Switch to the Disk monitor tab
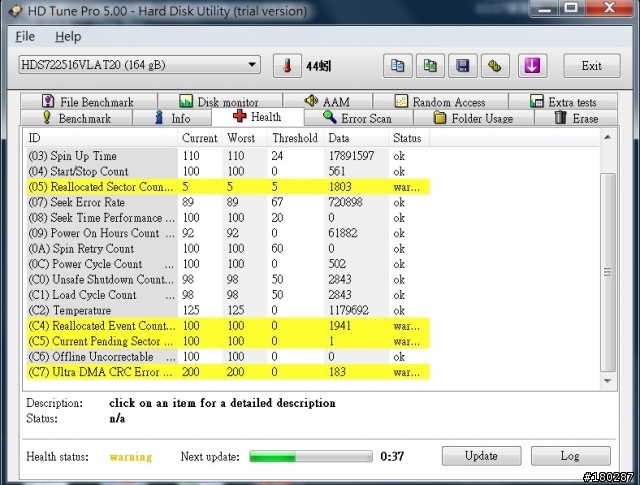The height and width of the screenshot is (485, 640). (220, 101)
